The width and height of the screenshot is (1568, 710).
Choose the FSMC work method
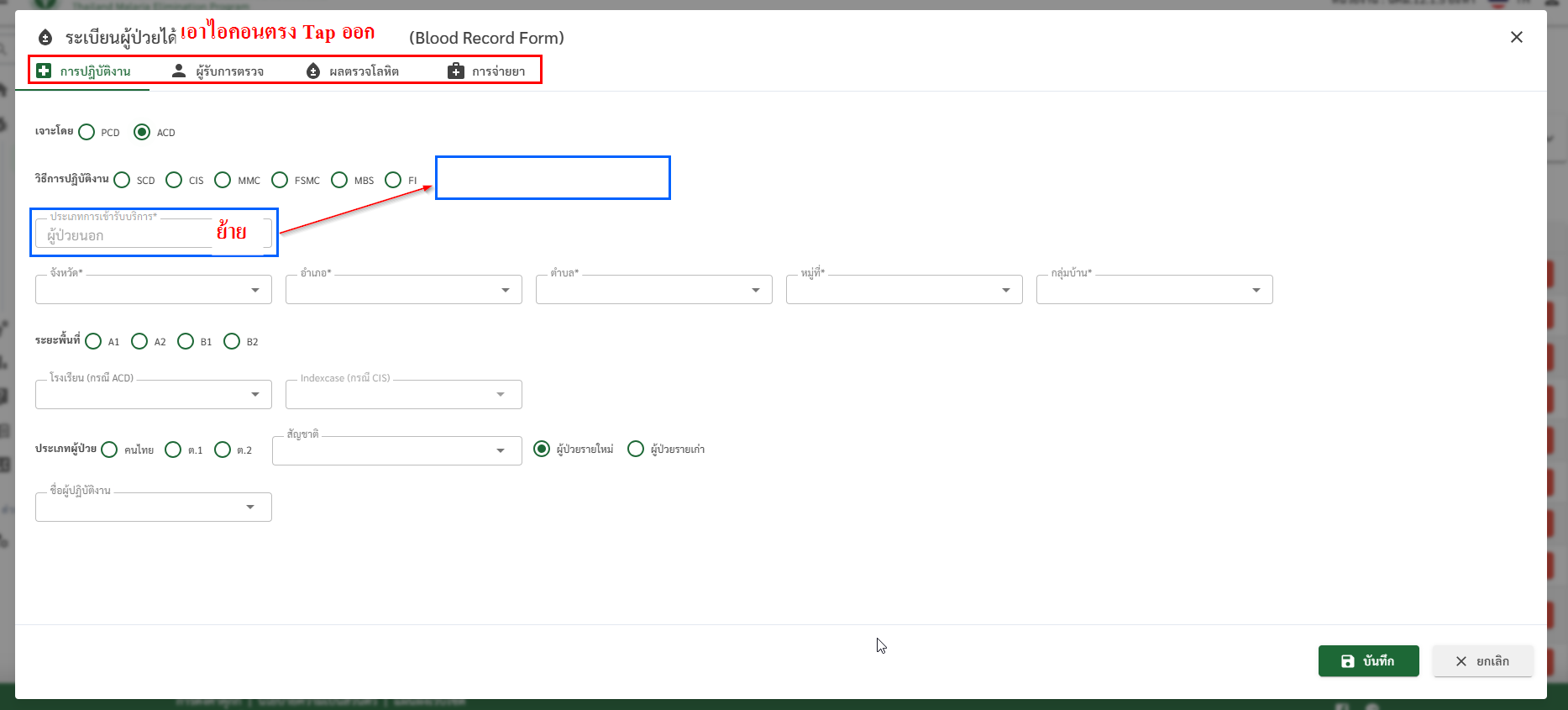pyautogui.click(x=281, y=180)
